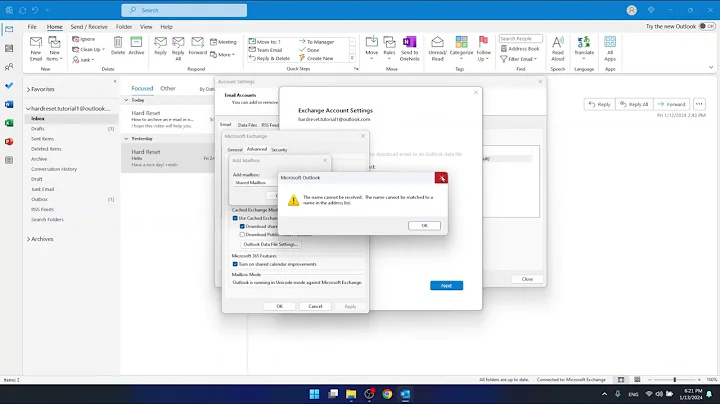Collapse the hardreset.tutorial1@outlook account tree
This screenshot has height=404, width=720.
(x=28, y=109)
